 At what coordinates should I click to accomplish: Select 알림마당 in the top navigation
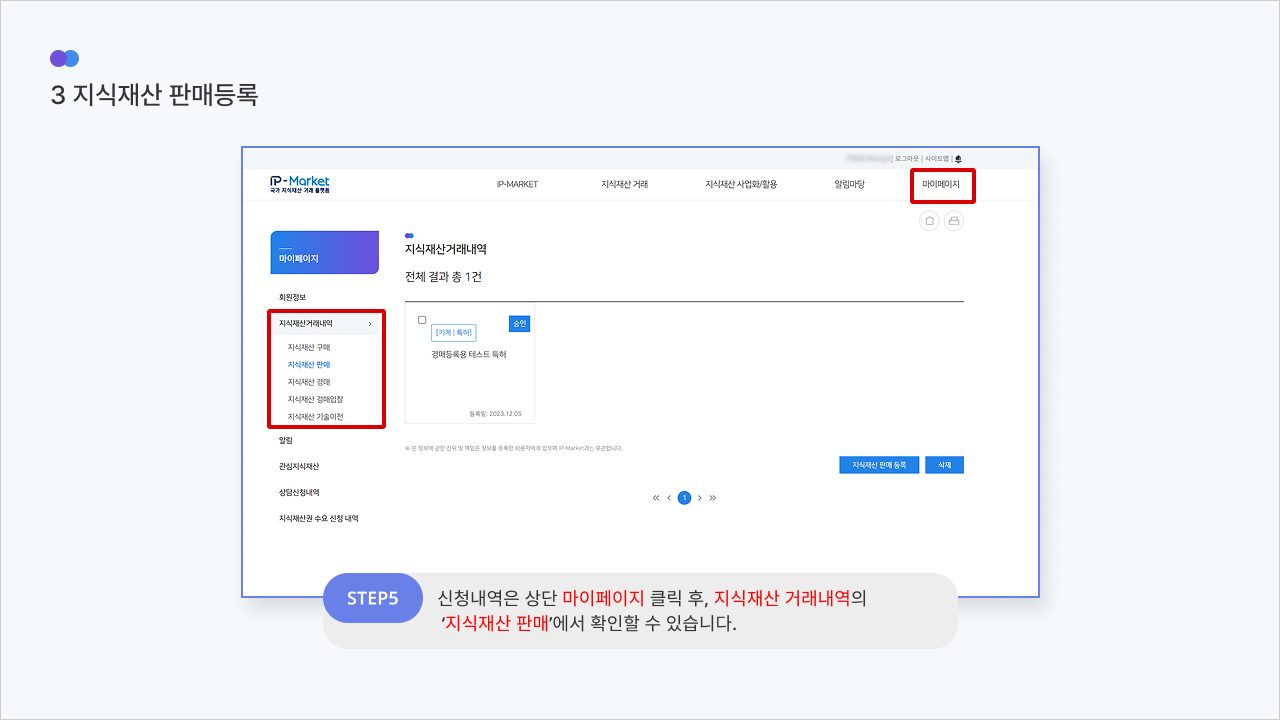click(849, 184)
